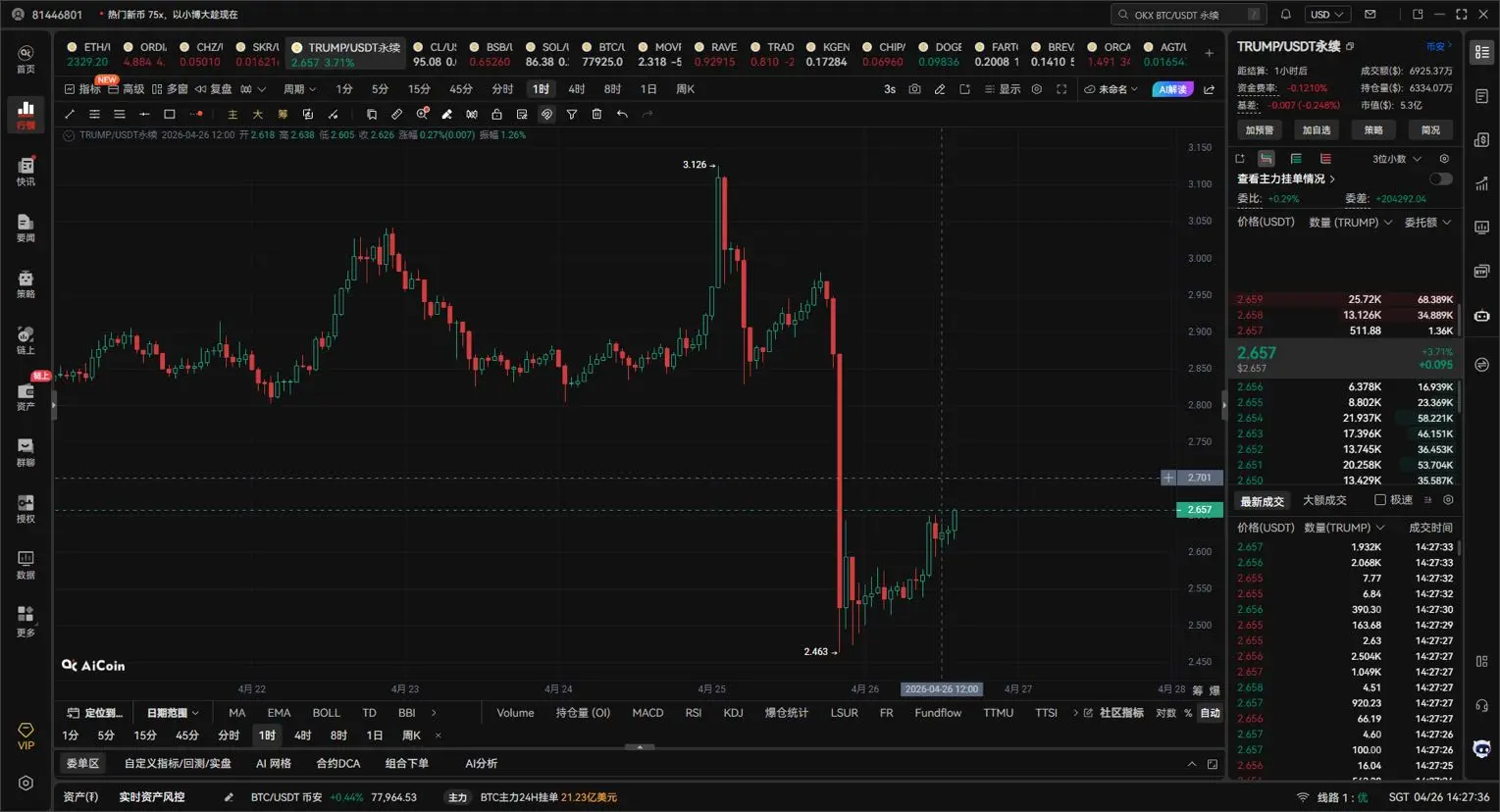Click sell order row at price 2.659
Screen dimensions: 1500x812
pyautogui.click(x=1344, y=299)
